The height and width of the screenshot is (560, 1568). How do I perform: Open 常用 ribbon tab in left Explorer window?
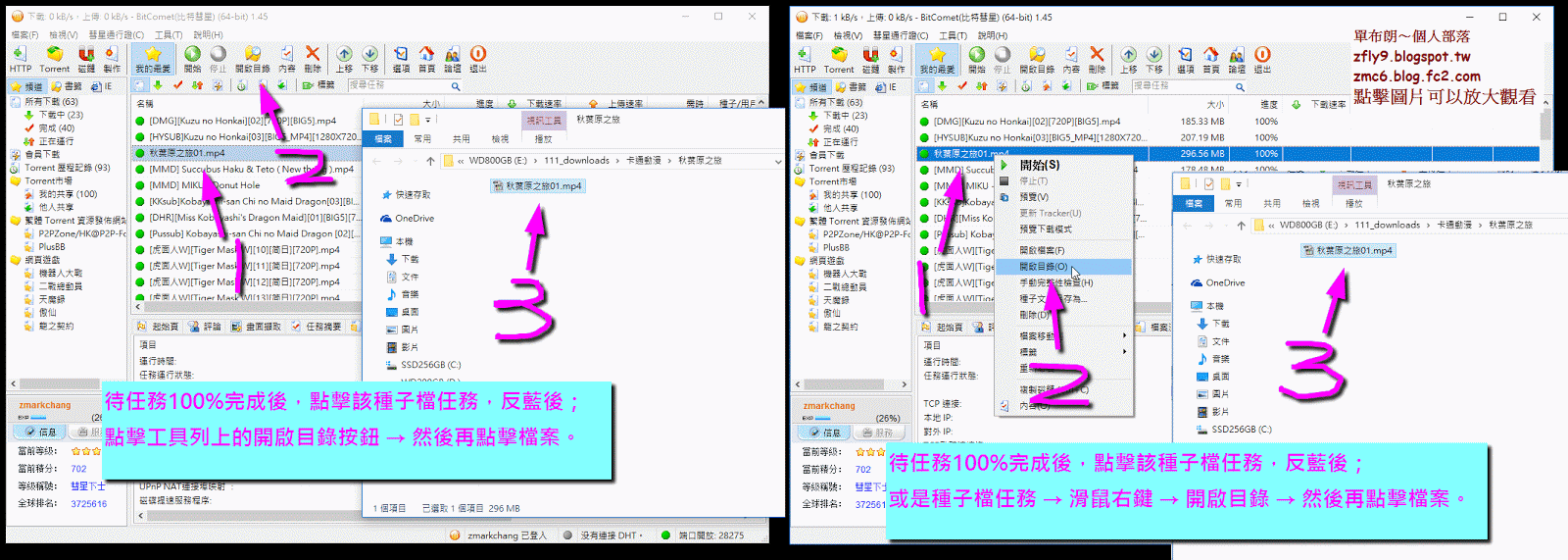click(x=421, y=139)
